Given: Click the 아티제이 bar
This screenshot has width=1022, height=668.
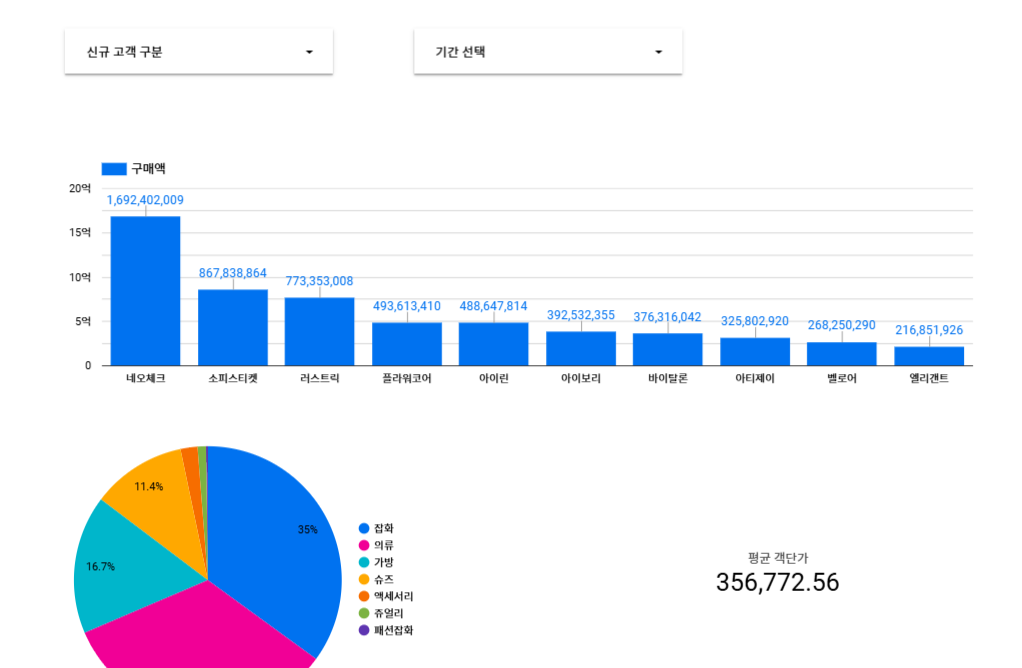Looking at the screenshot, I should click(755, 351).
